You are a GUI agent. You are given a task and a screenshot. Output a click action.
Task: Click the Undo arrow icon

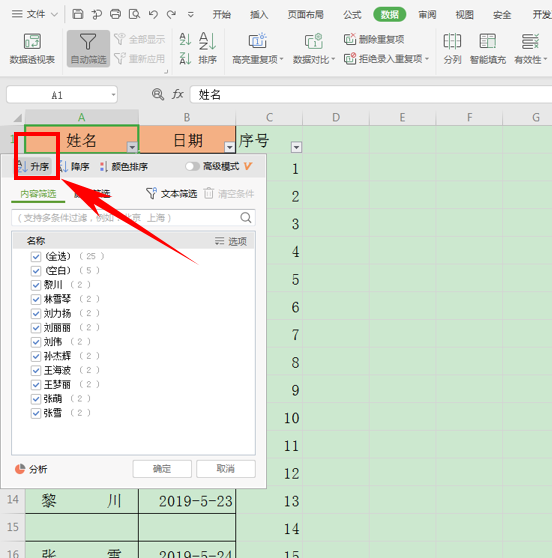[x=153, y=14]
